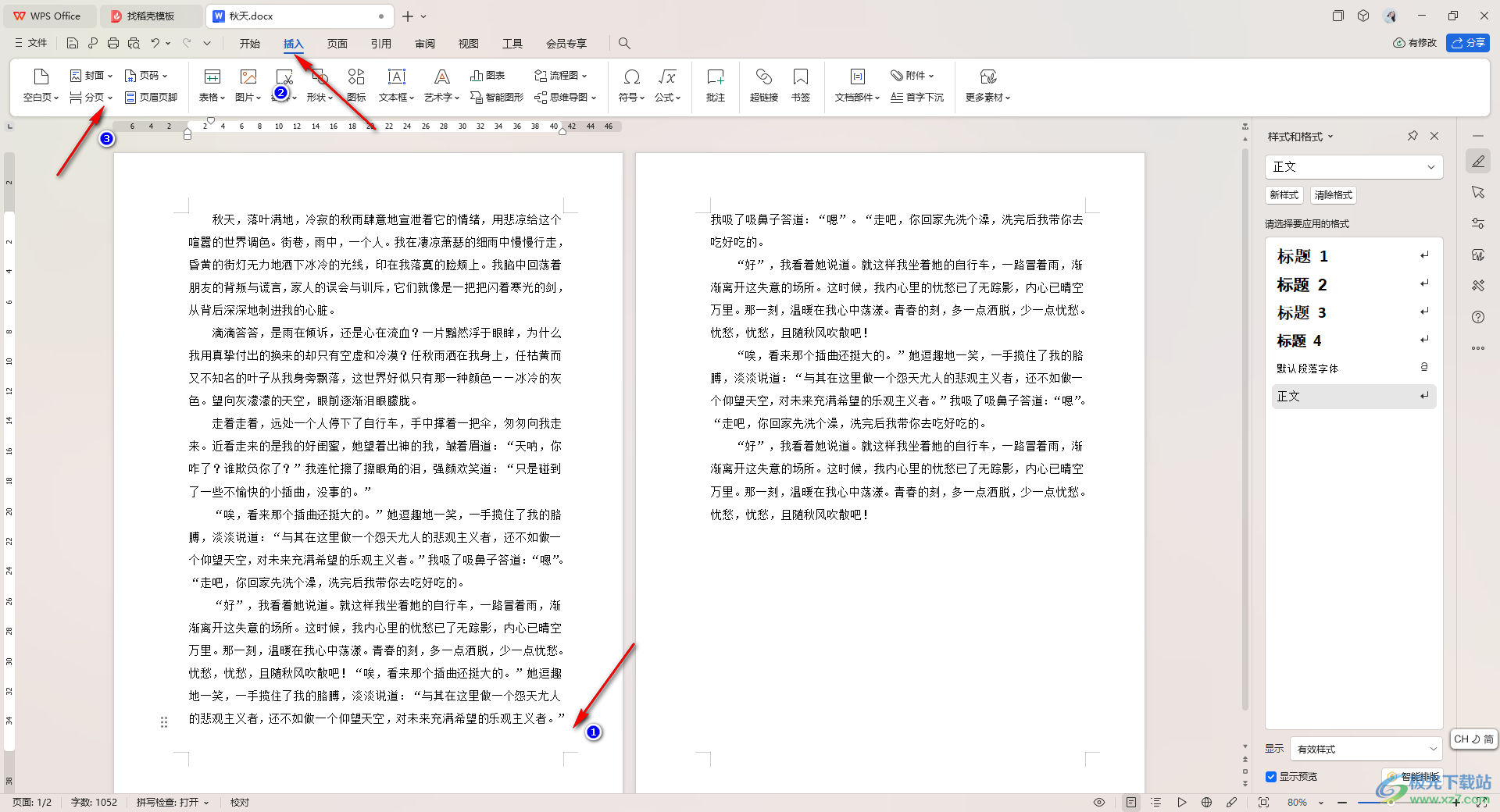Open the Formula (公式) tool

click(667, 86)
